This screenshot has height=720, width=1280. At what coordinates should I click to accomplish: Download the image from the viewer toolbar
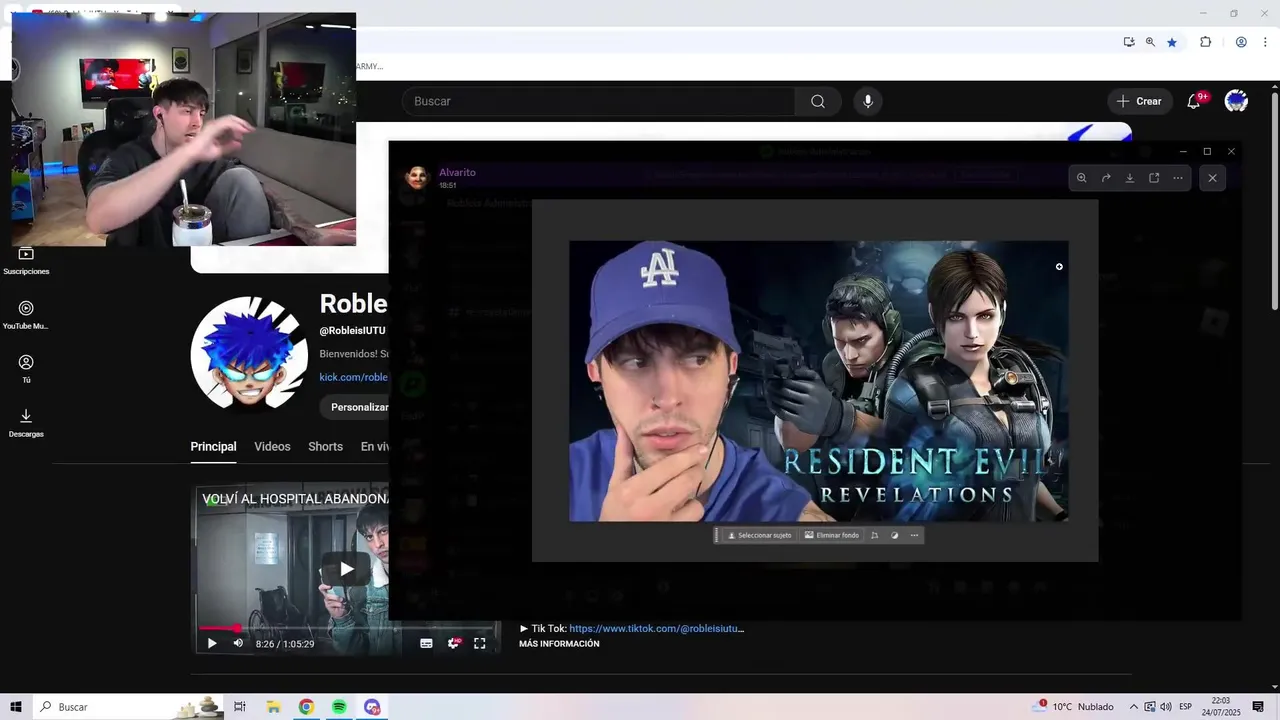click(x=1130, y=178)
